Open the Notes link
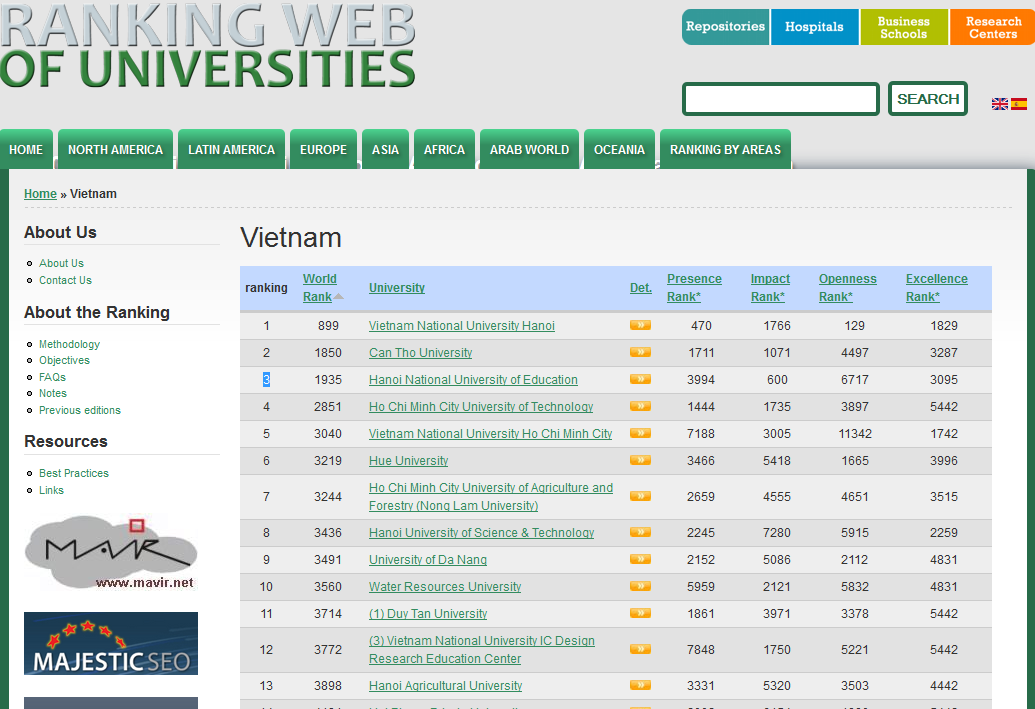 tap(53, 393)
